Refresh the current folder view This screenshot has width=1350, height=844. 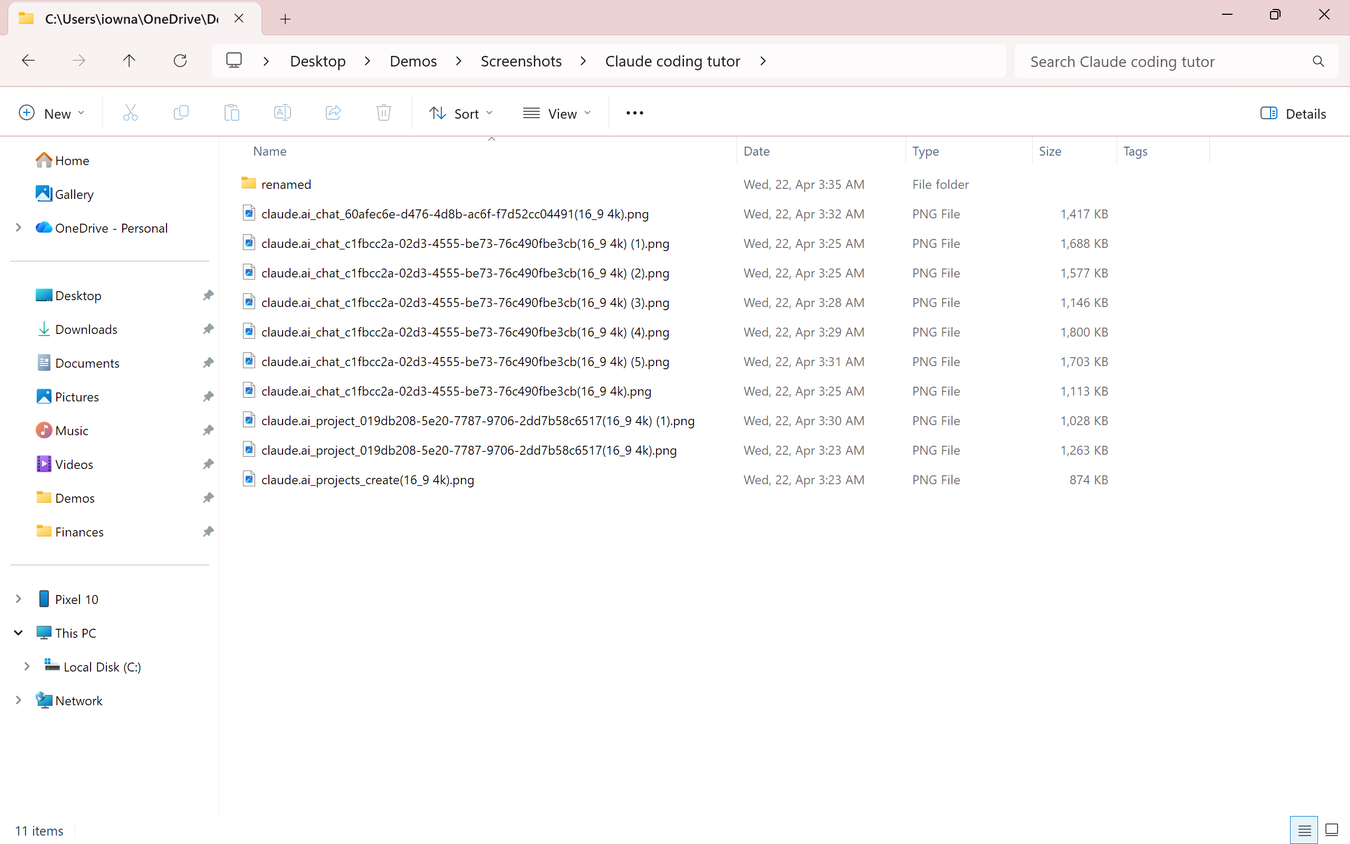pyautogui.click(x=180, y=61)
